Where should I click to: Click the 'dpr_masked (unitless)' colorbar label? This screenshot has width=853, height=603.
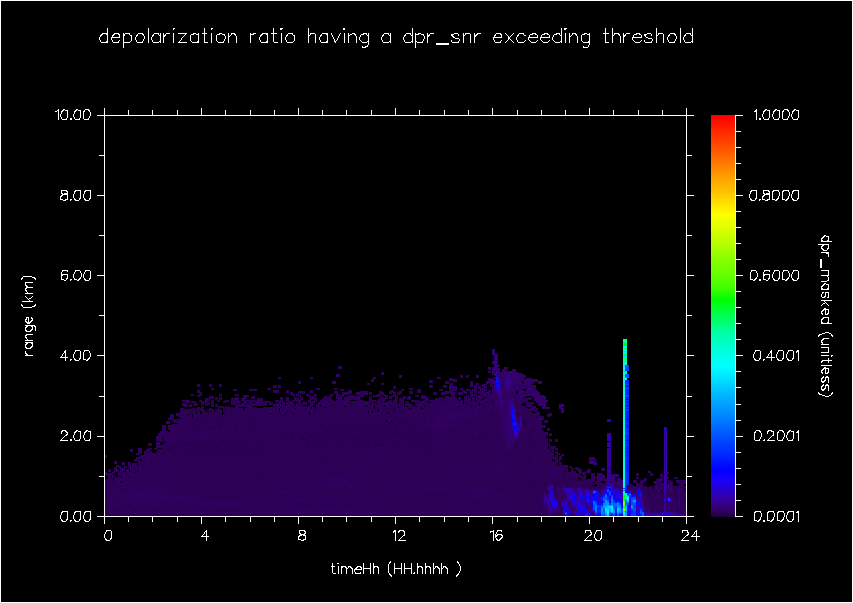[x=825, y=316]
